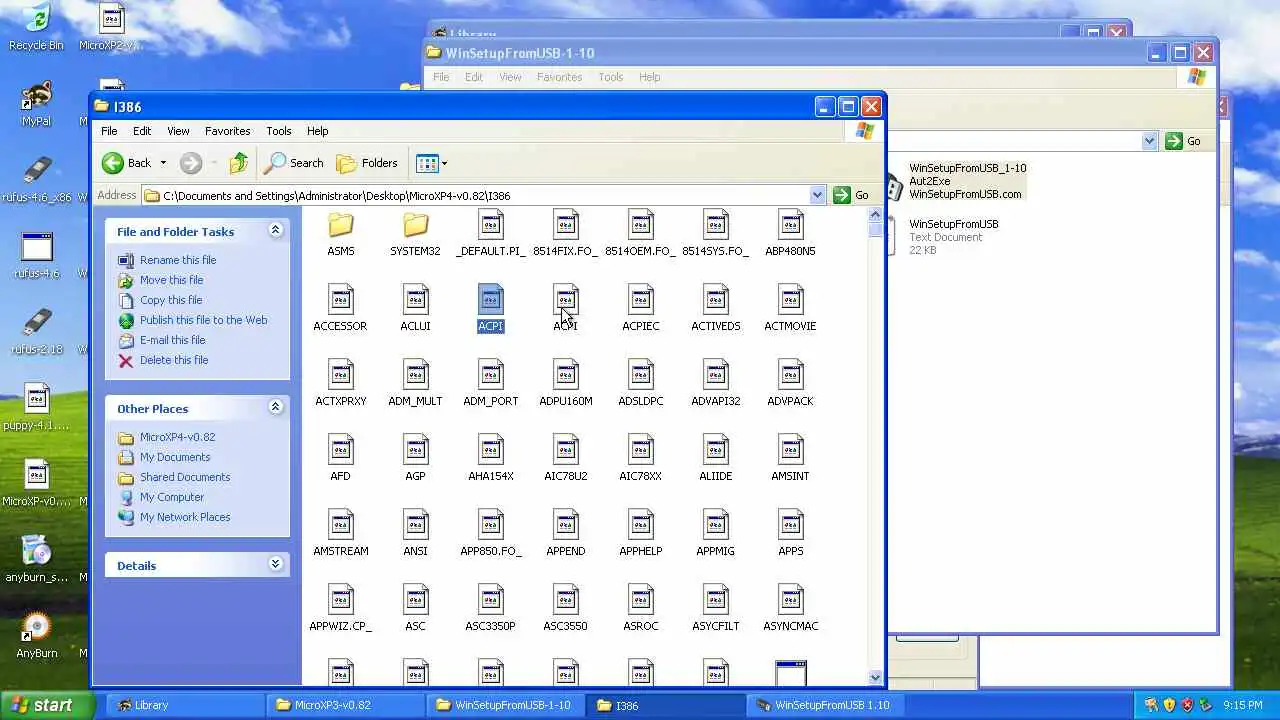Open the Help menu in I386
The image size is (1280, 720).
[x=317, y=131]
